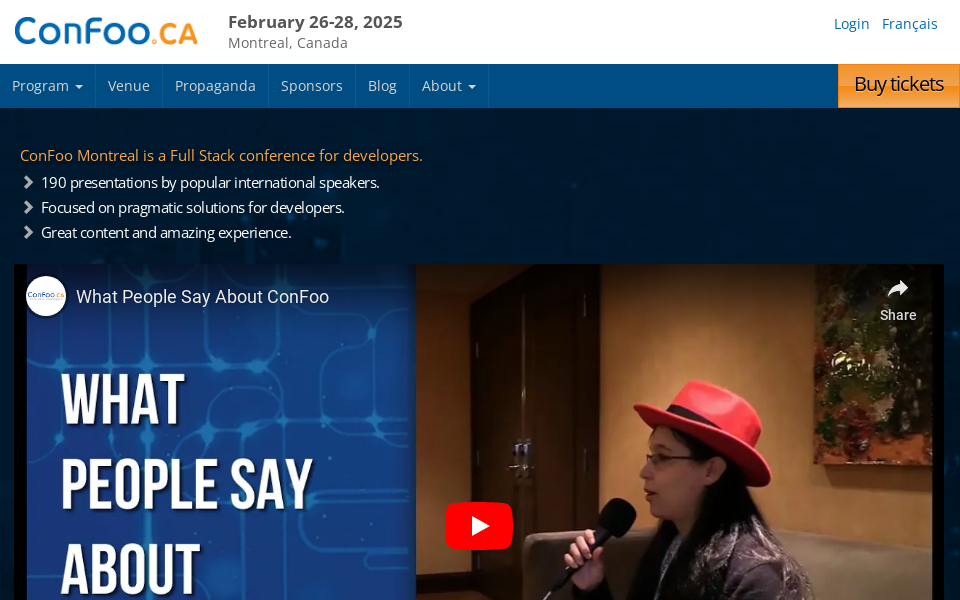960x600 pixels.
Task: Click the 'ConFoo Montreal is a Full Stack conference' text
Action: tap(222, 155)
